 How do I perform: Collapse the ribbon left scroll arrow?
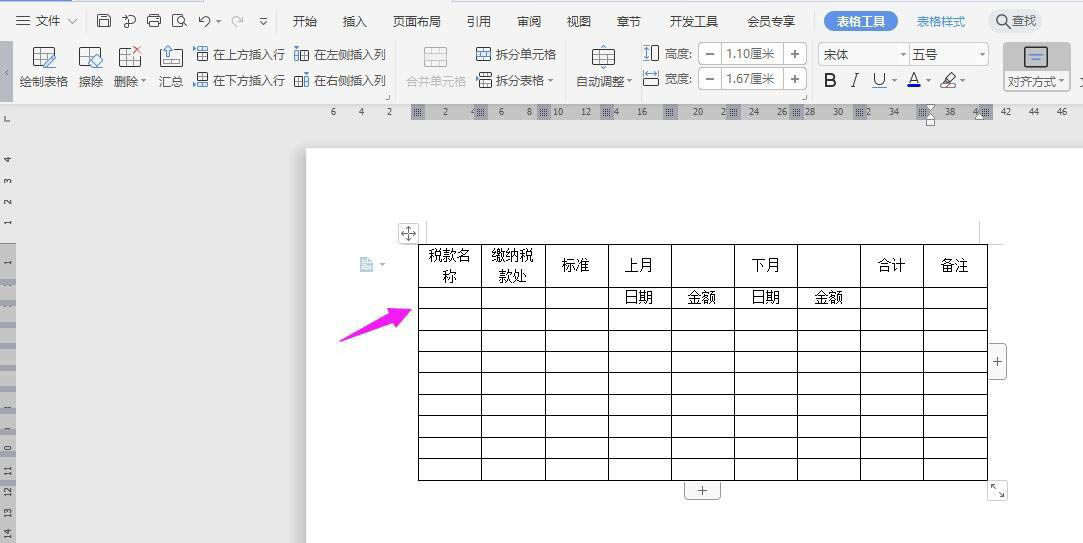[x=6, y=71]
